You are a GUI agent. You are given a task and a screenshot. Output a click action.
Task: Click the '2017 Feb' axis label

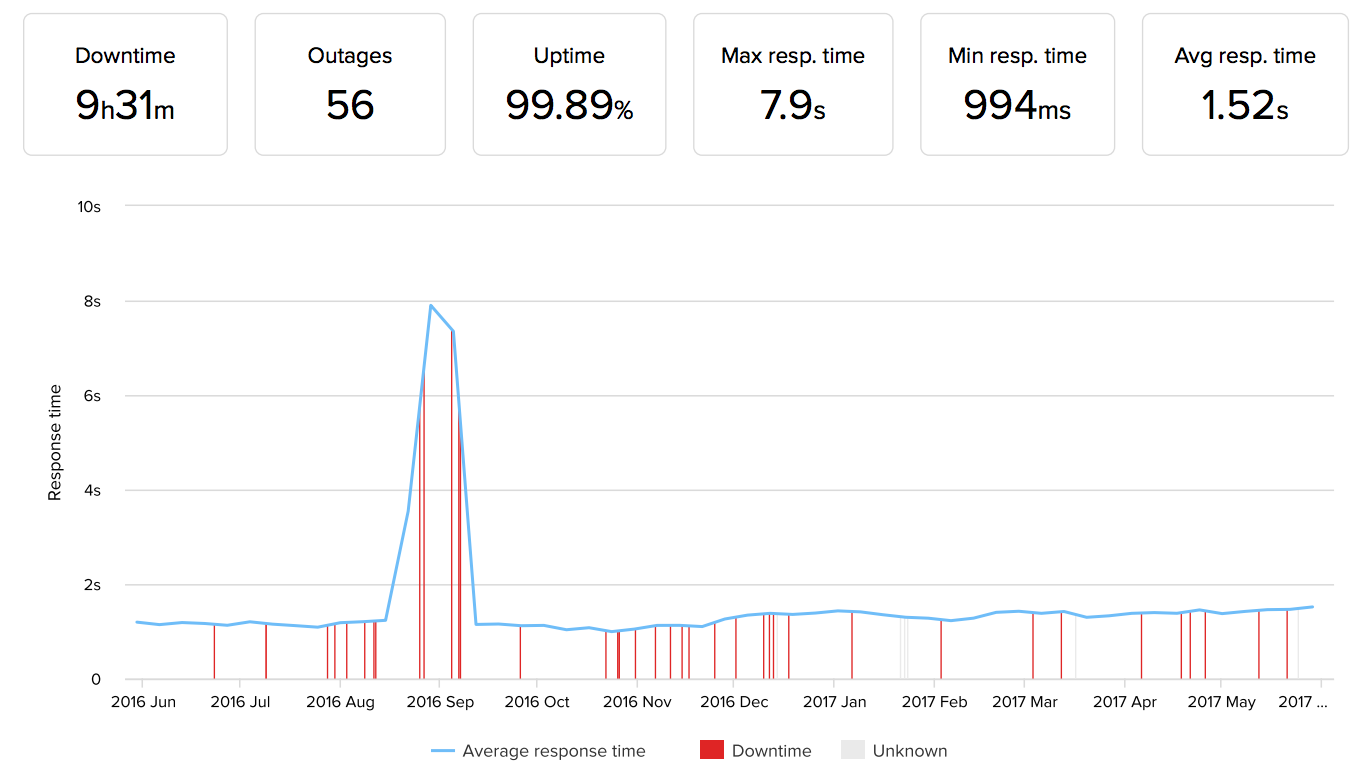tap(935, 702)
